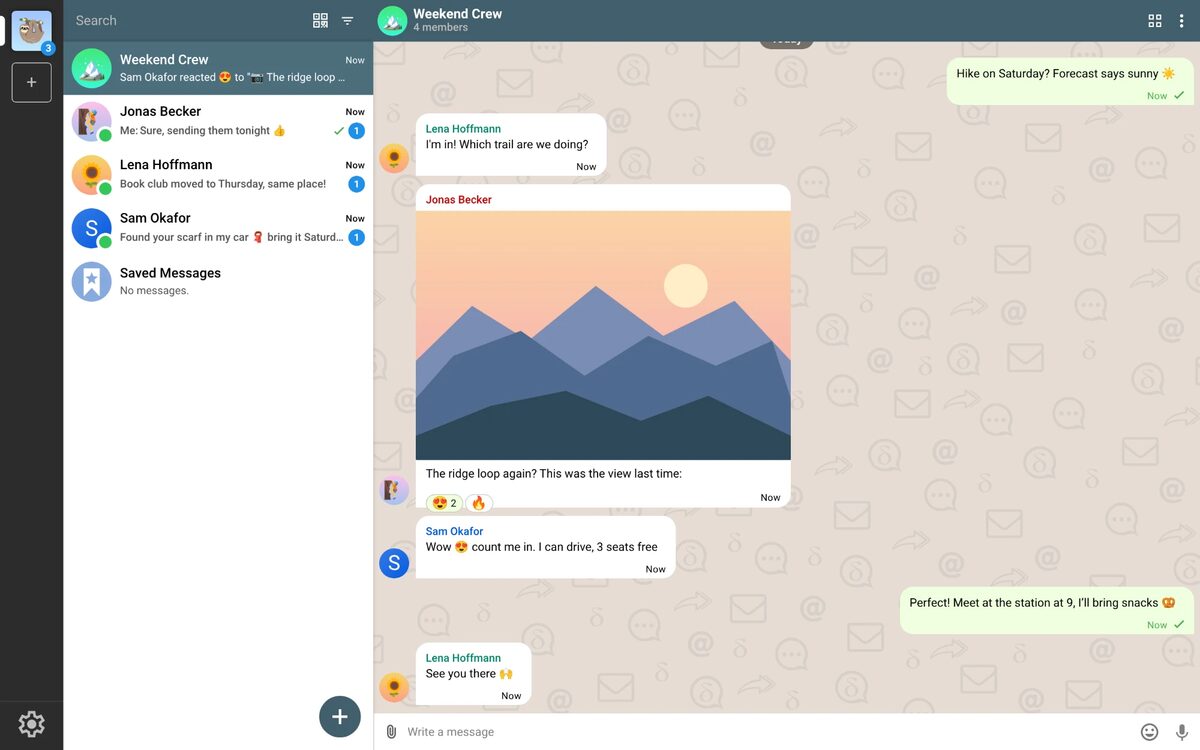The height and width of the screenshot is (750, 1200).
Task: Open the mountain sunset photo
Action: [x=603, y=335]
